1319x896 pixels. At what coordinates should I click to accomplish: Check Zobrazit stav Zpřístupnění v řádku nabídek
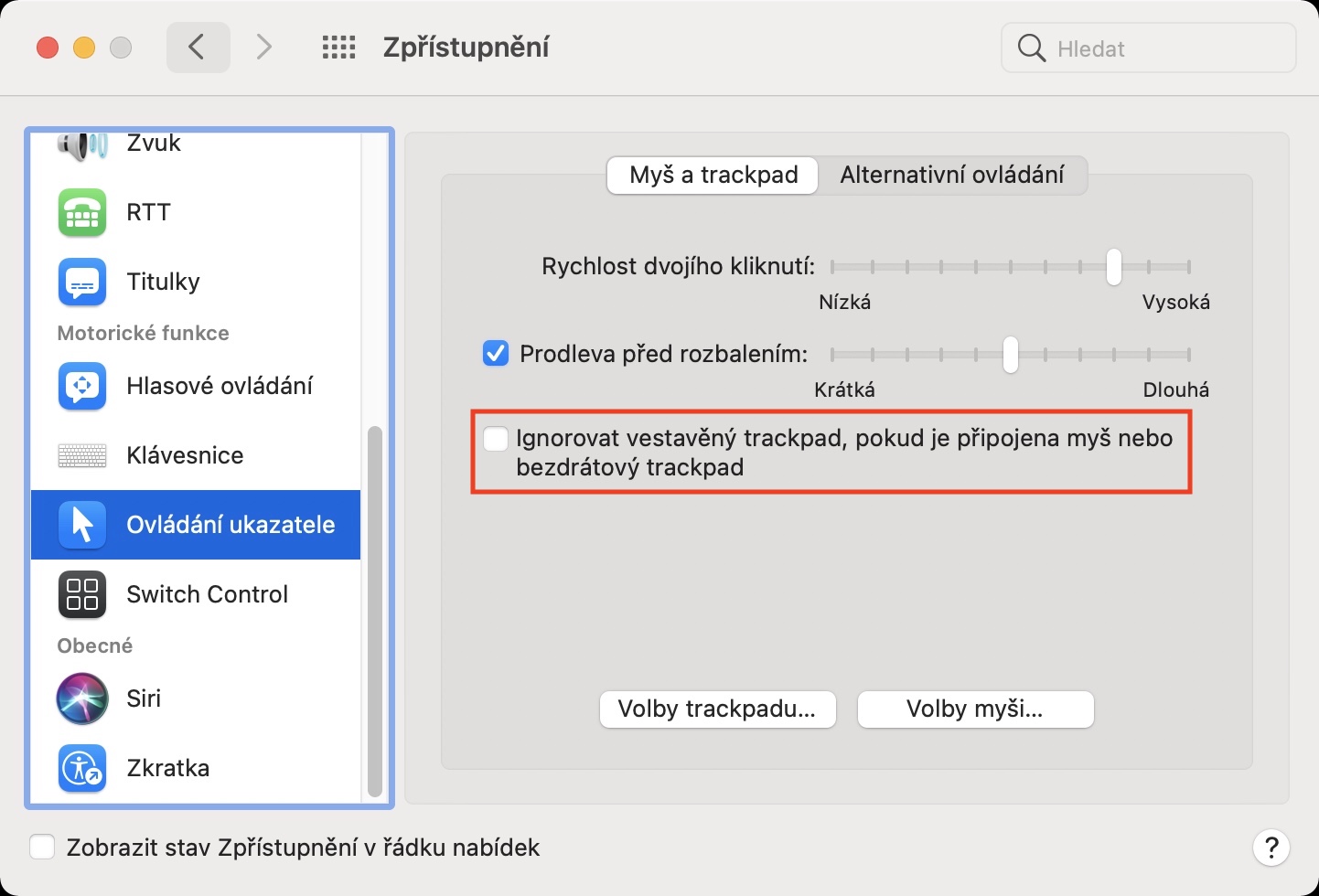(42, 848)
